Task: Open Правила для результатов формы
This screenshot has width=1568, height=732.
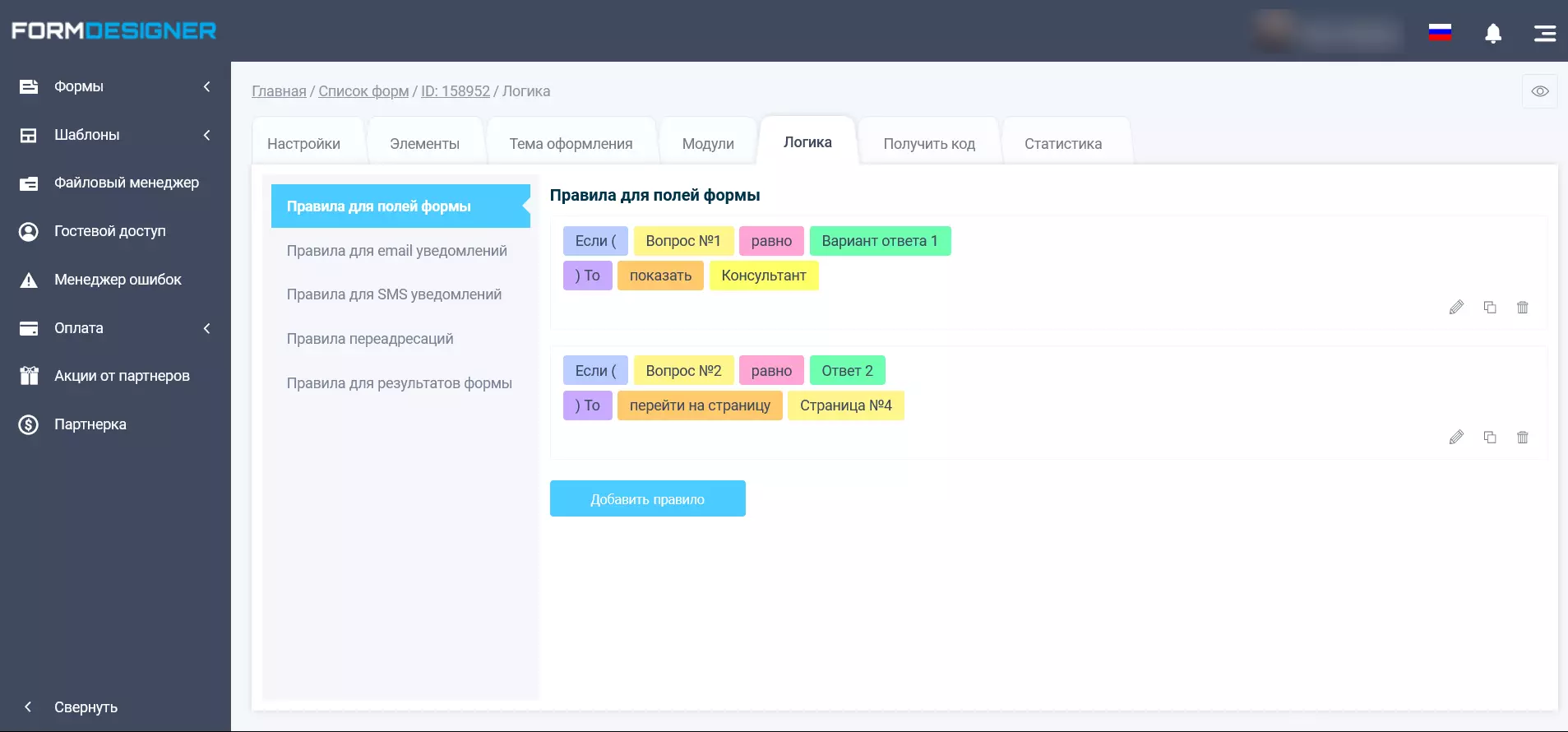Action: [x=400, y=383]
